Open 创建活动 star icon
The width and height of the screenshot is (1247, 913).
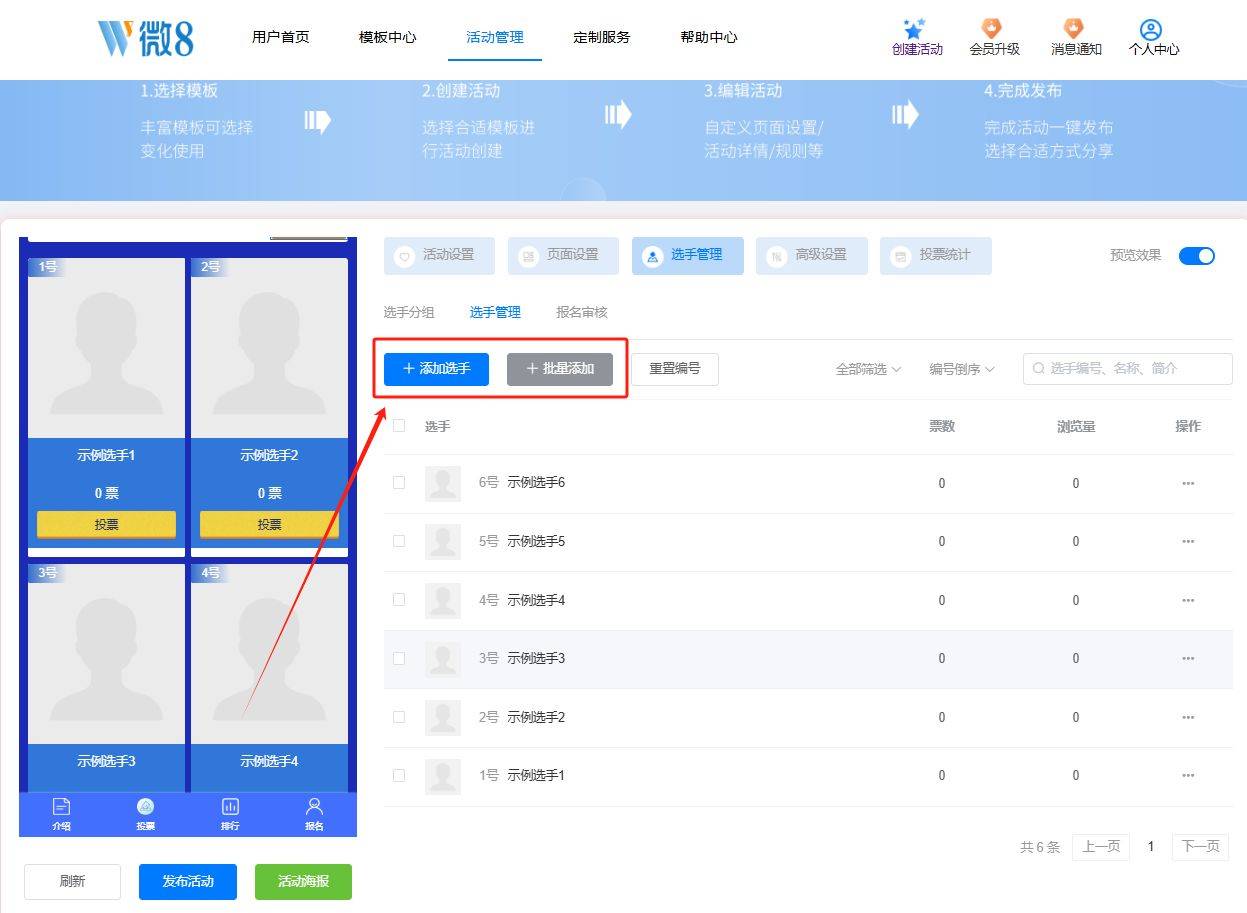[x=914, y=27]
